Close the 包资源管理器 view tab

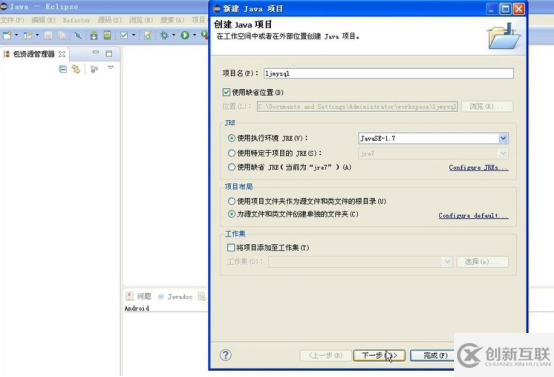pyautogui.click(x=62, y=54)
